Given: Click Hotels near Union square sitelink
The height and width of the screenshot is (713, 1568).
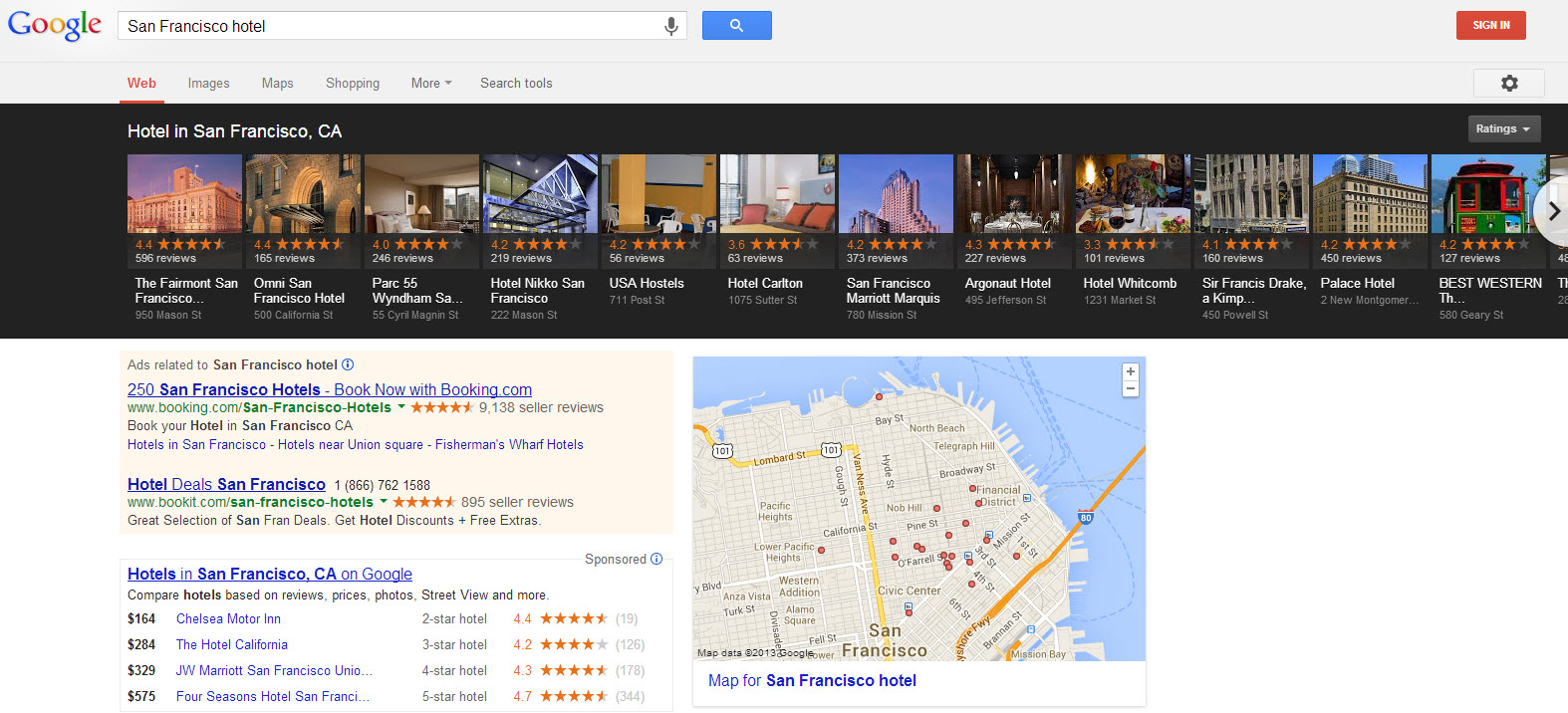Looking at the screenshot, I should 351,444.
